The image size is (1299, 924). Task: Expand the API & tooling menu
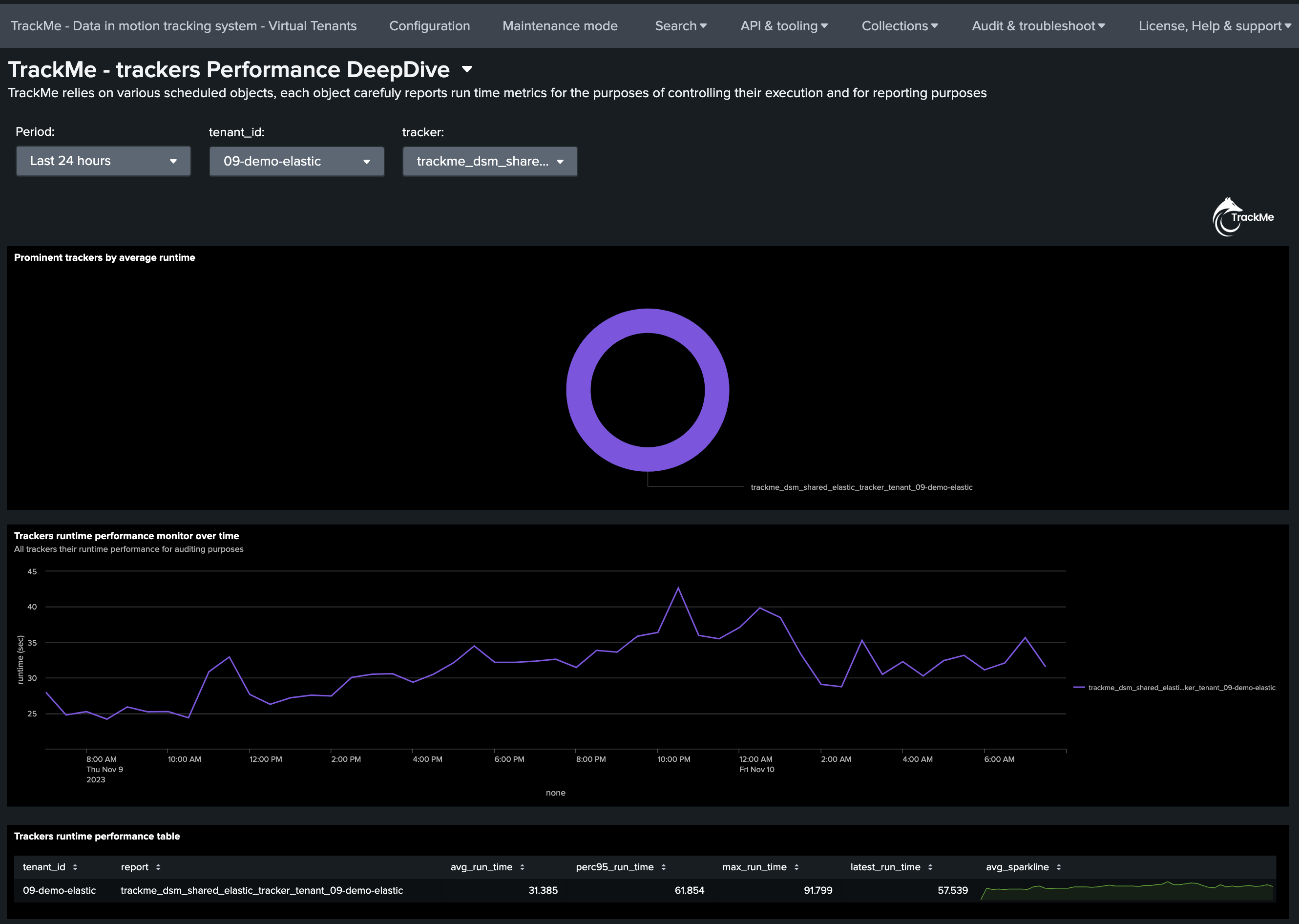[783, 26]
